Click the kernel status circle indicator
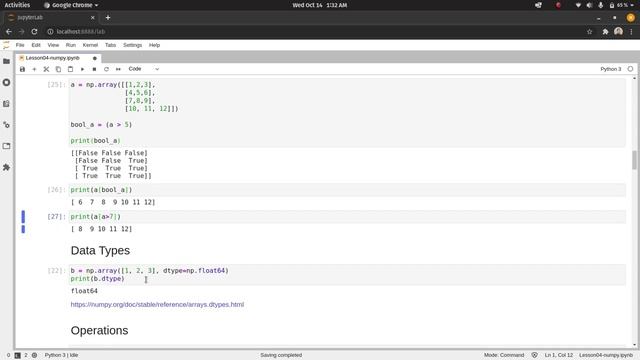 click(630, 69)
